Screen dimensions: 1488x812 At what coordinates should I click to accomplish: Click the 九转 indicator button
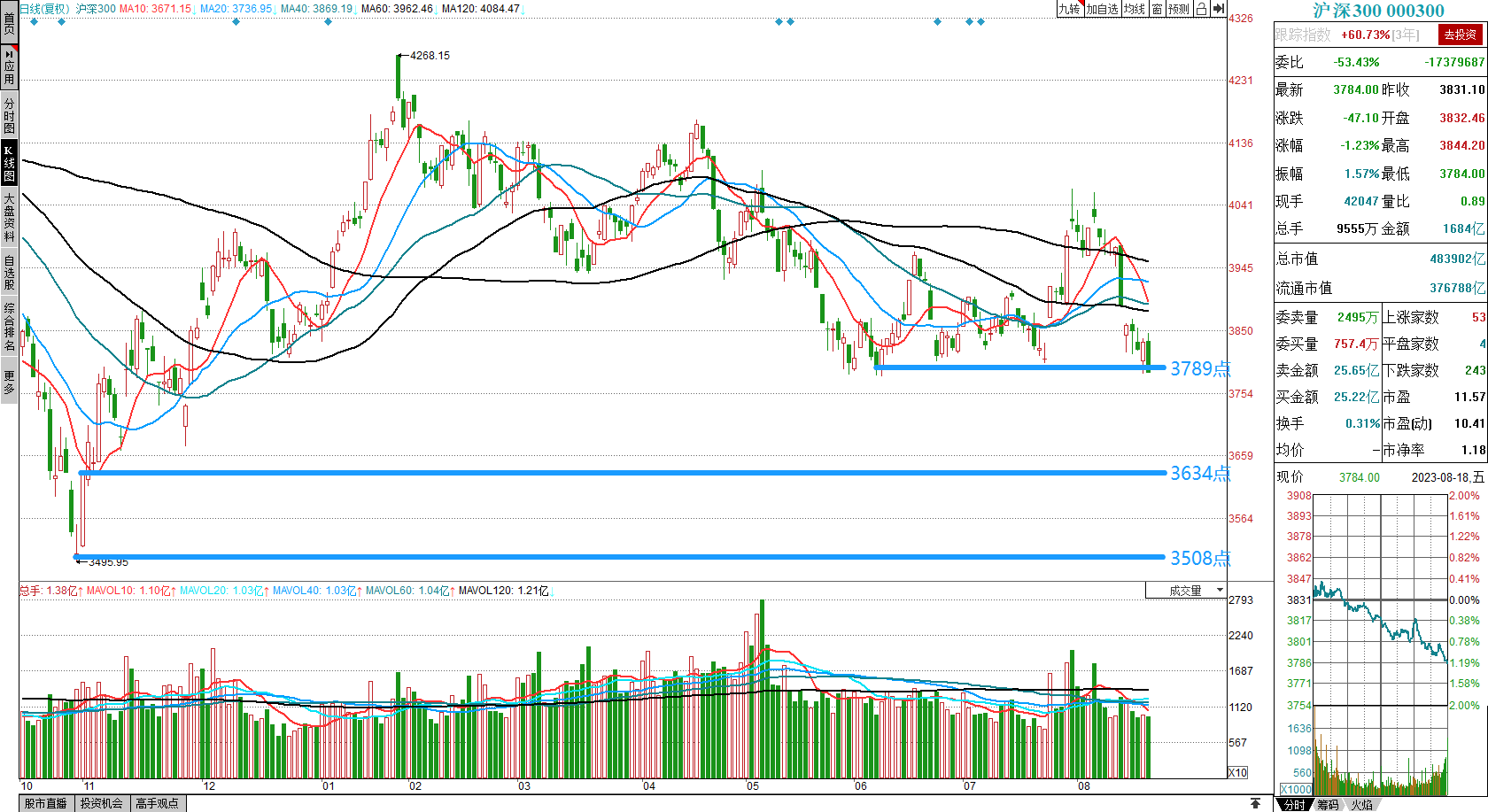point(1069,9)
